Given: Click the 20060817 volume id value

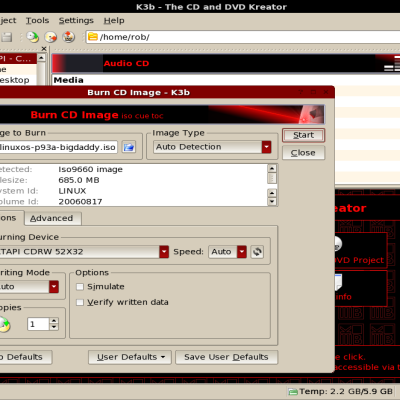Looking at the screenshot, I should (80, 201).
